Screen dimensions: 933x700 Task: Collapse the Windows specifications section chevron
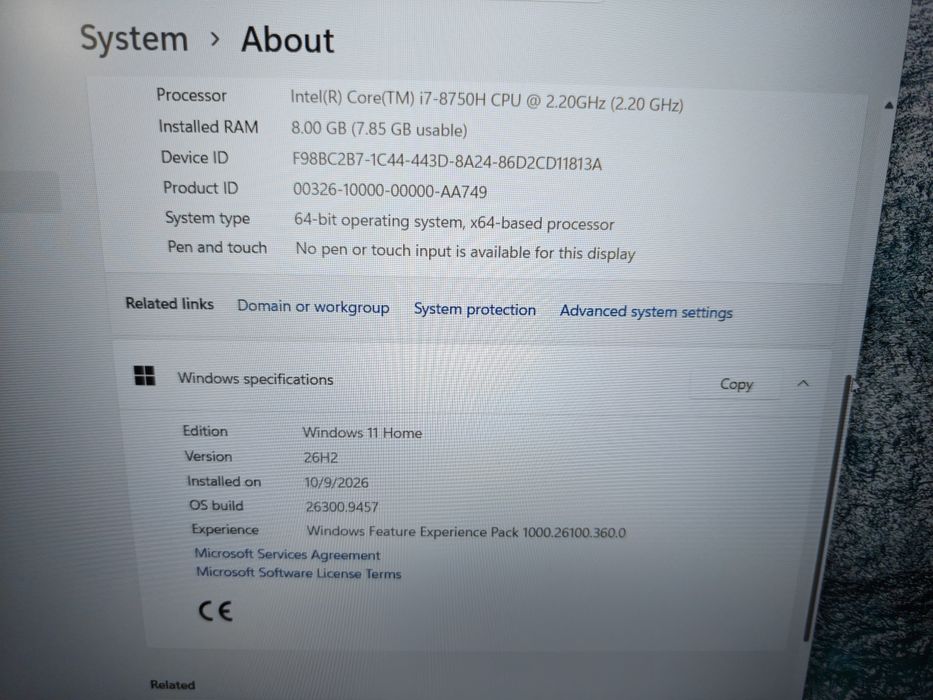pyautogui.click(x=803, y=383)
